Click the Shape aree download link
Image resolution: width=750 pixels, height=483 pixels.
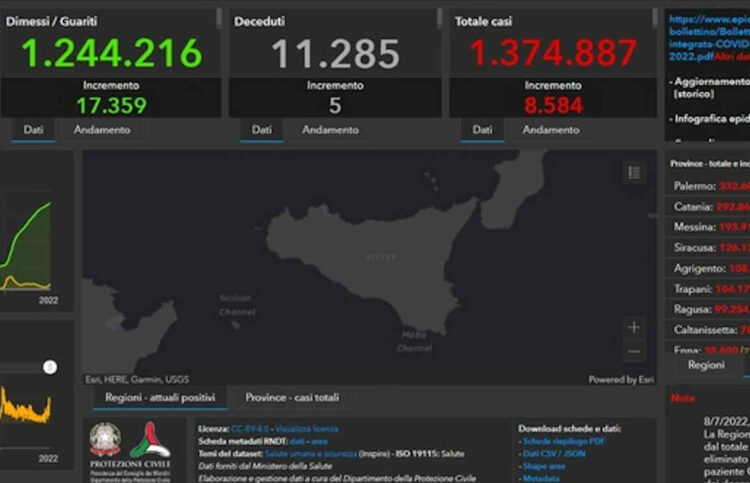click(544, 466)
